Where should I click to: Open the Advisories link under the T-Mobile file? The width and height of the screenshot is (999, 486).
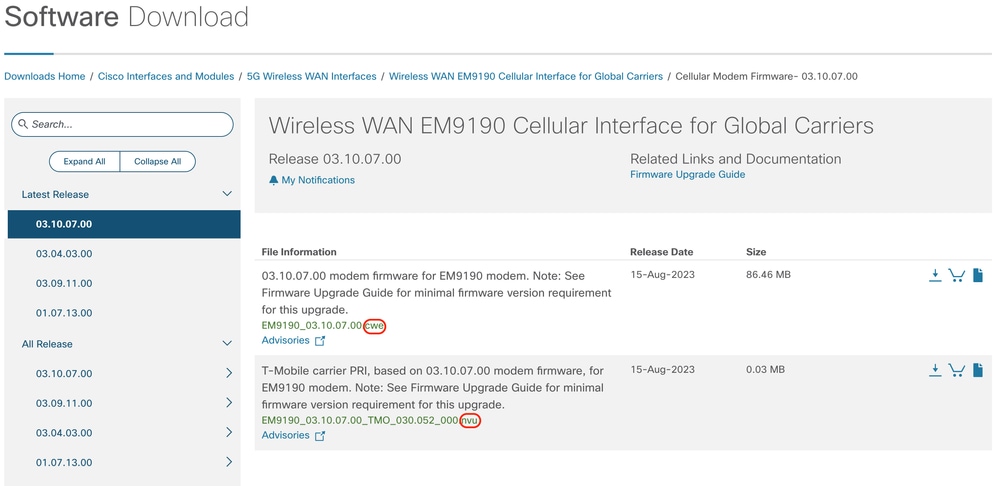pos(285,435)
